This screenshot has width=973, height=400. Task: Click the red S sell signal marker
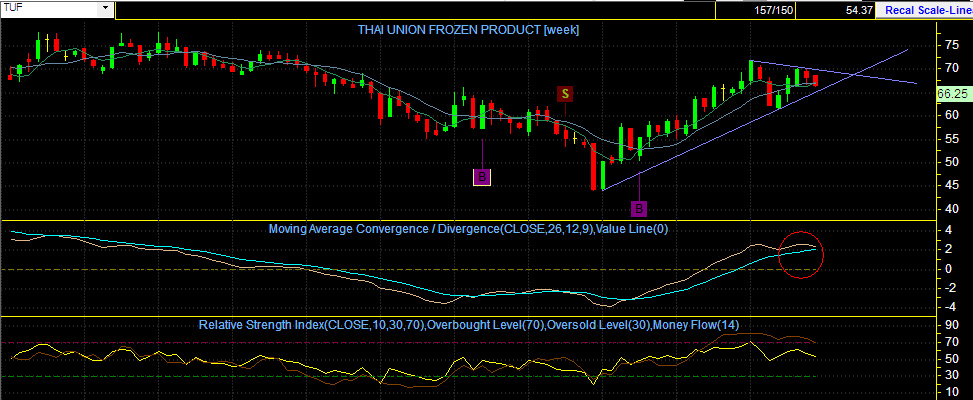click(565, 94)
